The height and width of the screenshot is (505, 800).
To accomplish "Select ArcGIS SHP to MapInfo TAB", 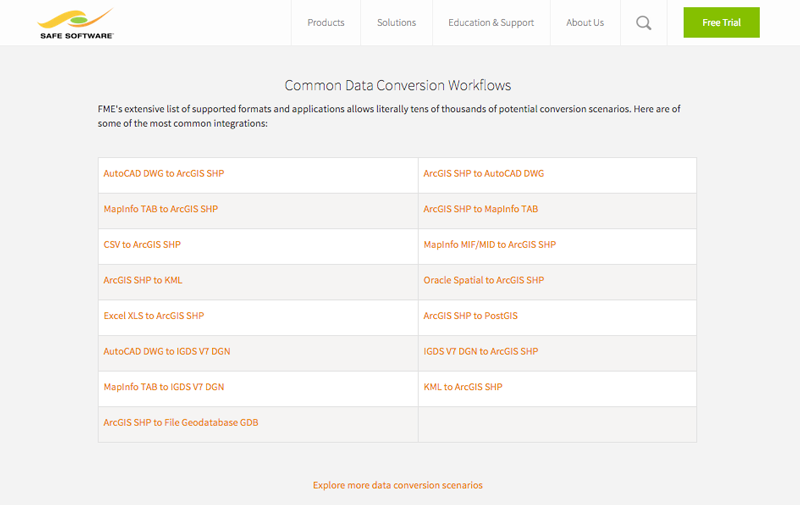I will 481,209.
